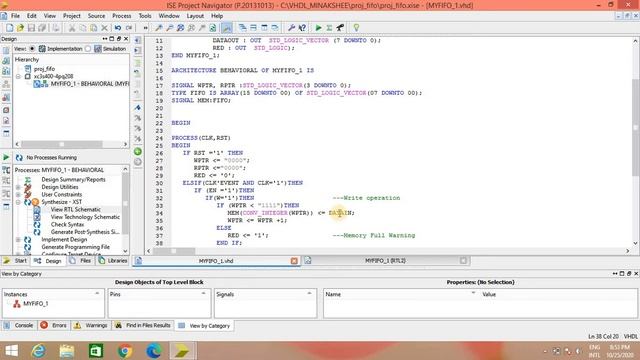Click the Instances column sort arrow
640x360 pixels.
tap(97, 293)
